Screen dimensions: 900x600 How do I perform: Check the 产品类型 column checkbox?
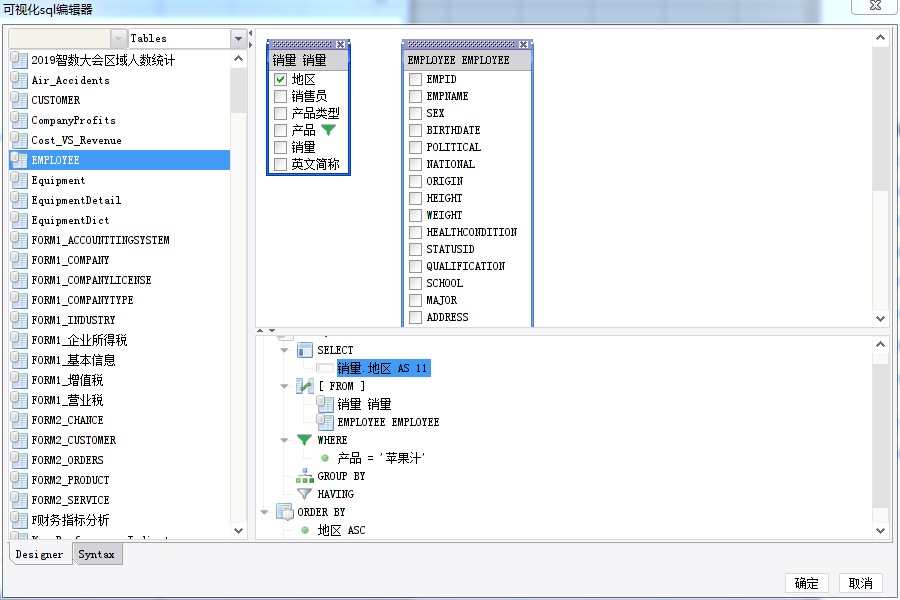point(280,113)
